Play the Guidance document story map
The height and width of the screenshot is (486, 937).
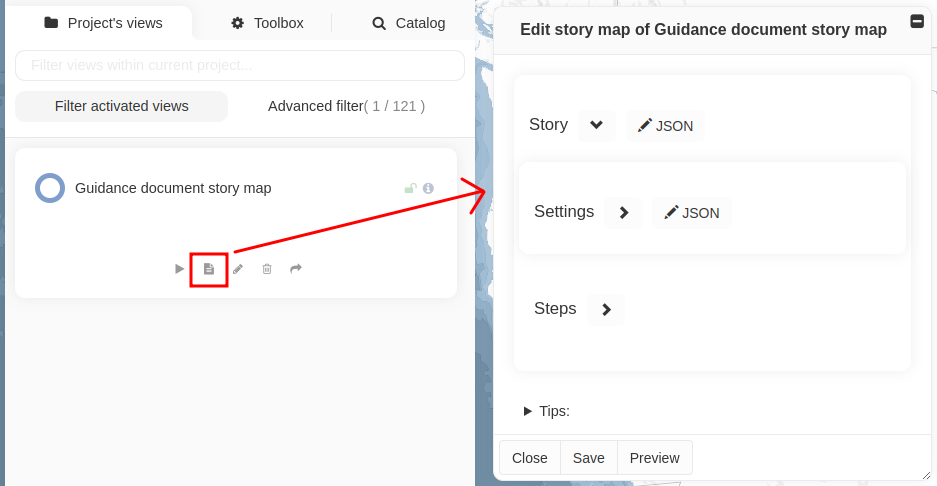coord(179,269)
